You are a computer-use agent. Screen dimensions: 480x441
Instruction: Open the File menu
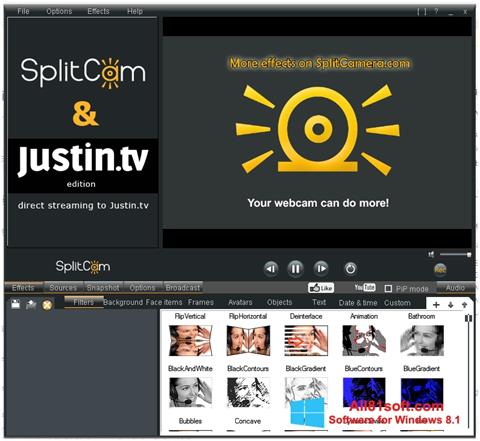[x=23, y=11]
